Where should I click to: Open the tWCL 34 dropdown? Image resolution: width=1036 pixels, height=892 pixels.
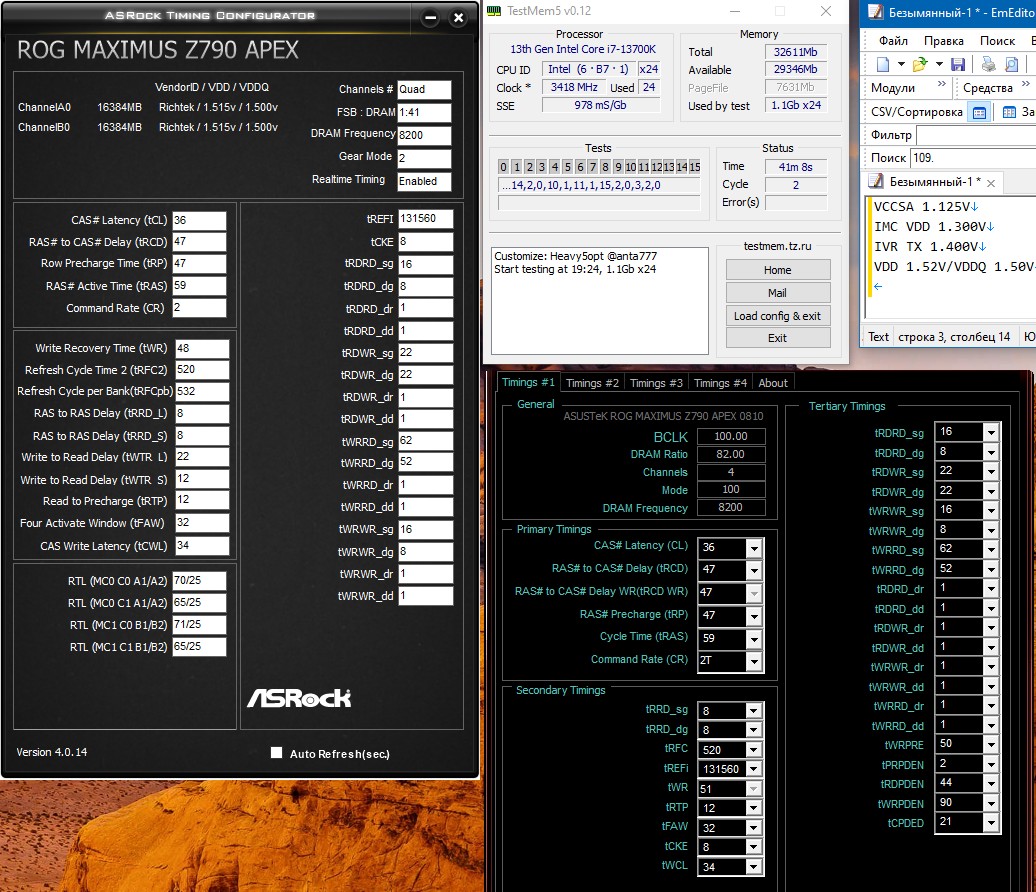click(753, 867)
